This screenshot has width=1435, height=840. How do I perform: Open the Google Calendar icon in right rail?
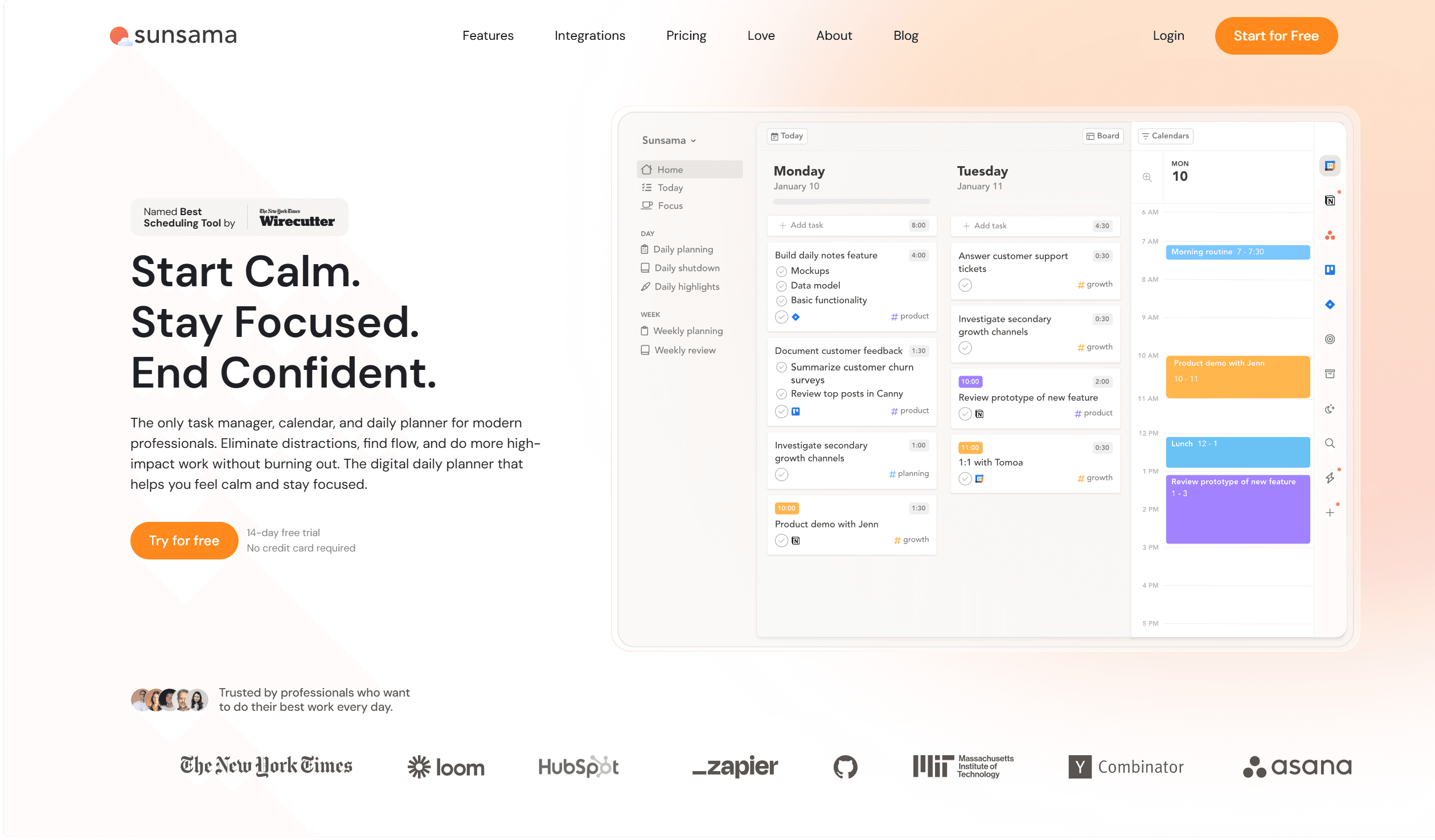[1330, 166]
